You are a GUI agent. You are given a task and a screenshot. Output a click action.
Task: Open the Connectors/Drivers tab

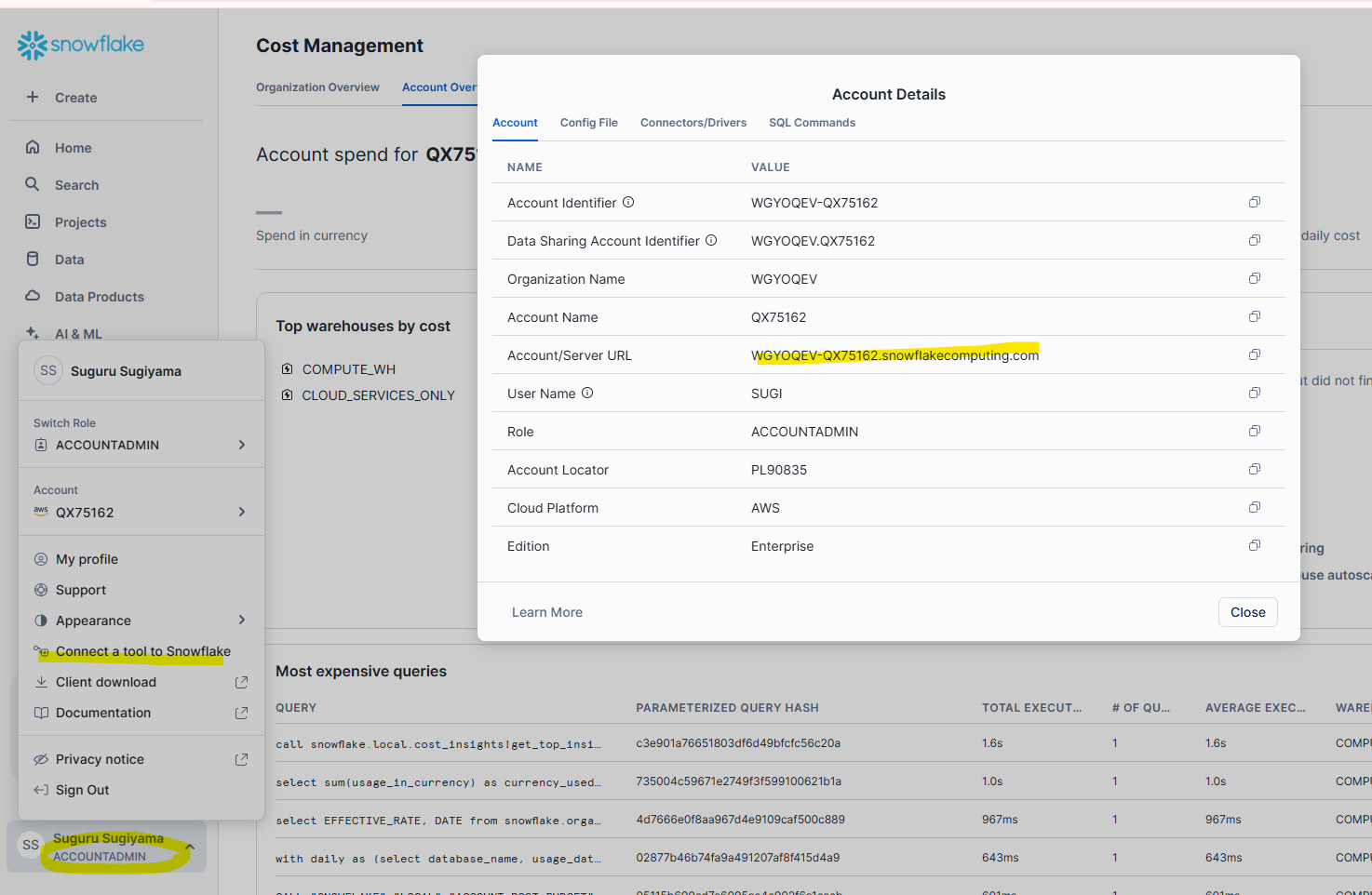click(693, 123)
